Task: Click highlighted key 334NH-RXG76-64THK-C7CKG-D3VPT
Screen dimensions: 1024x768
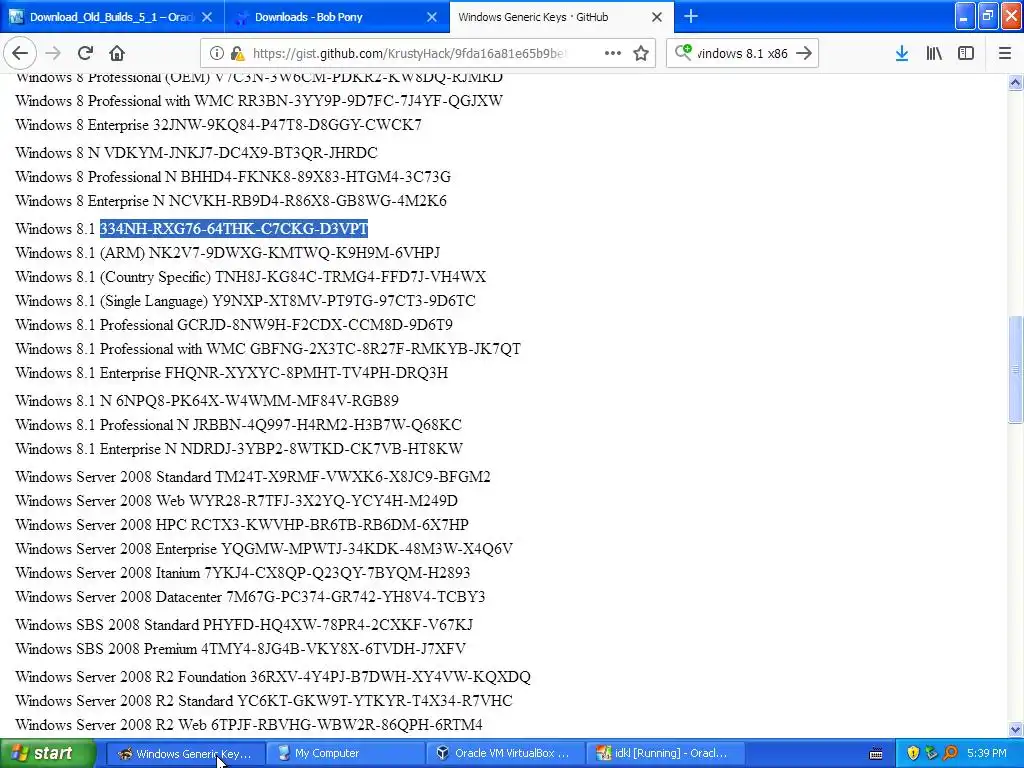Action: [x=234, y=229]
